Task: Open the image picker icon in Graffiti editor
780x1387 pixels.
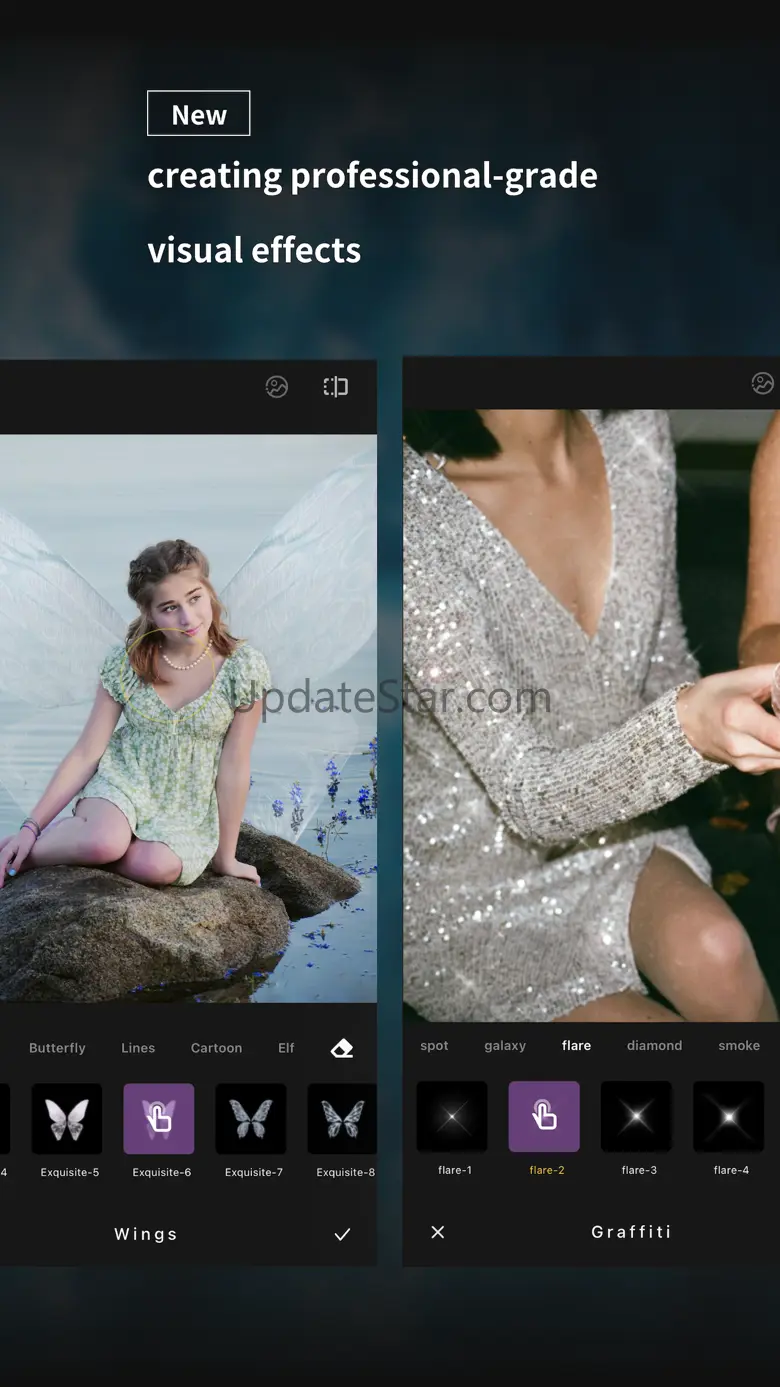Action: (763, 384)
